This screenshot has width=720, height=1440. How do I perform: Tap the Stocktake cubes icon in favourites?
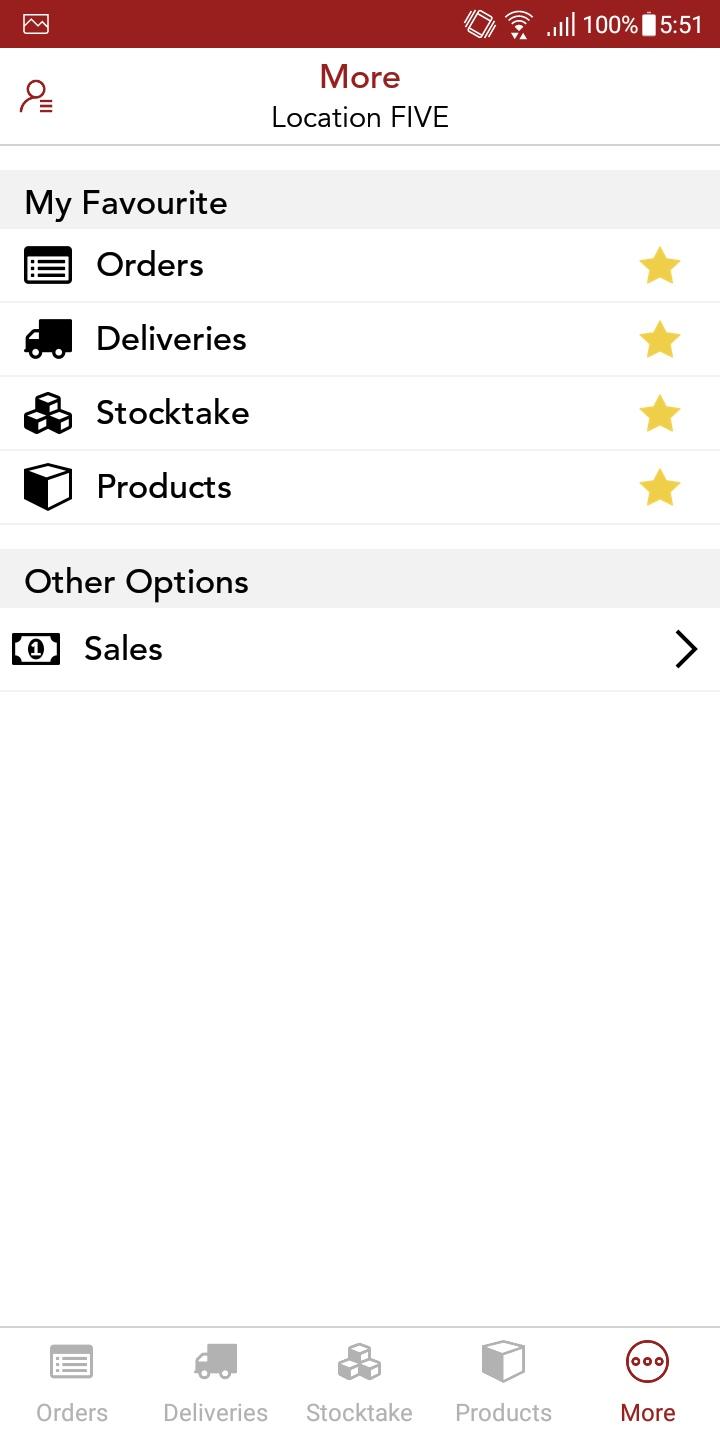48,413
